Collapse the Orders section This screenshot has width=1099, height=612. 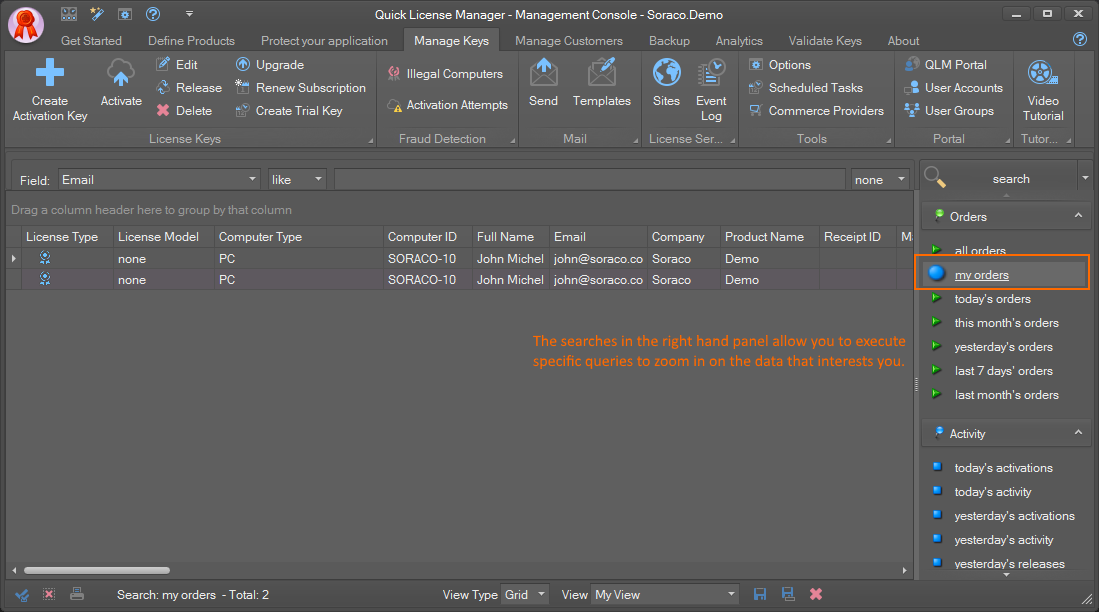[x=1078, y=216]
